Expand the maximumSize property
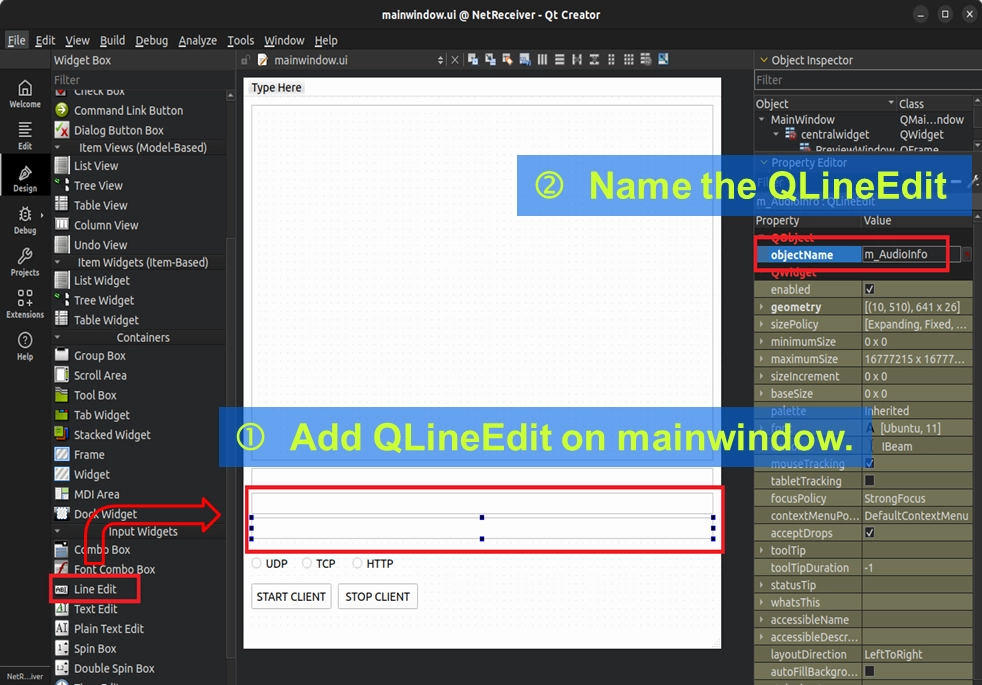 762,359
